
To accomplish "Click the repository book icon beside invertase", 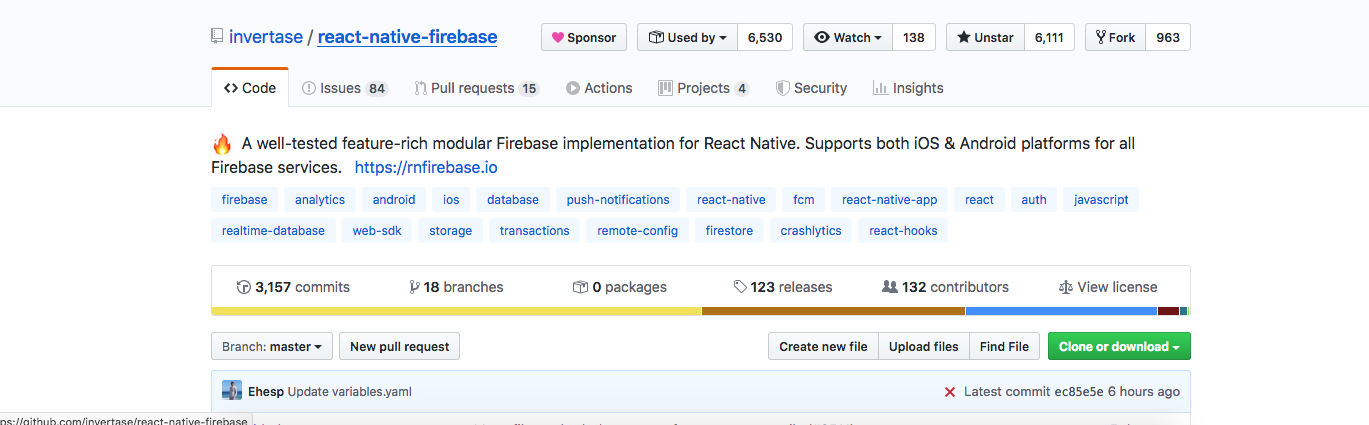I will (217, 37).
